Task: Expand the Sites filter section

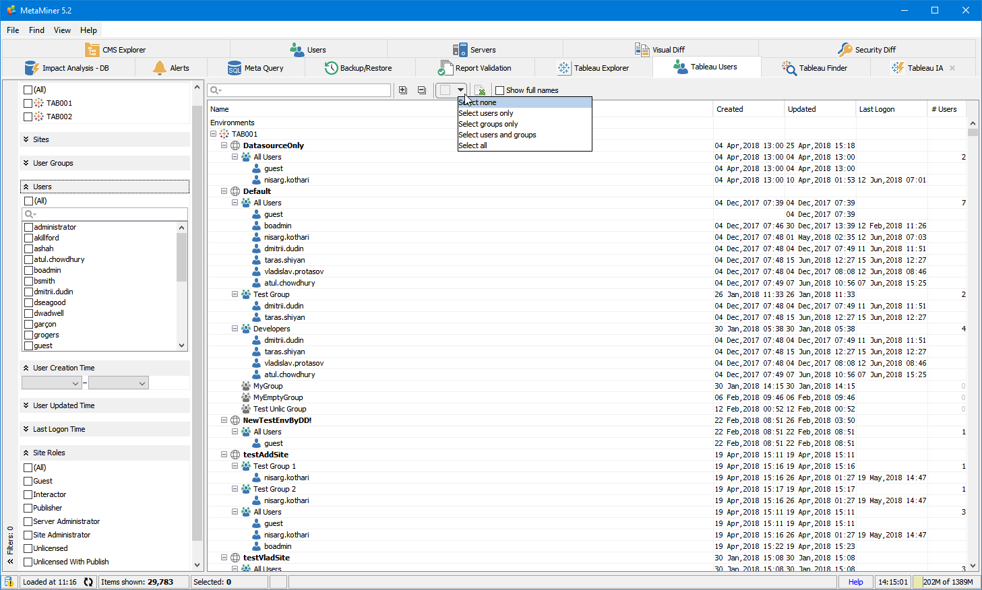Action: tap(105, 140)
